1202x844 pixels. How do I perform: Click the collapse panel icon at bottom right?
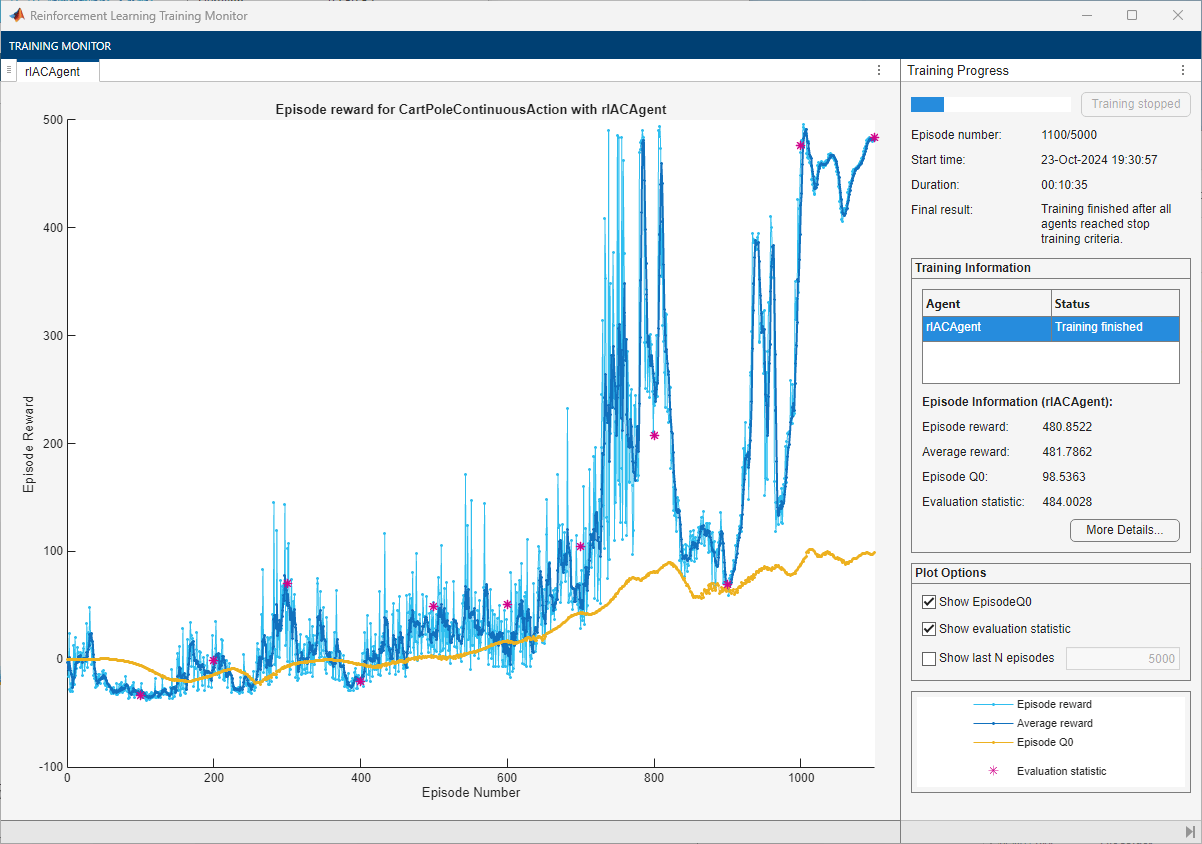[x=1189, y=832]
